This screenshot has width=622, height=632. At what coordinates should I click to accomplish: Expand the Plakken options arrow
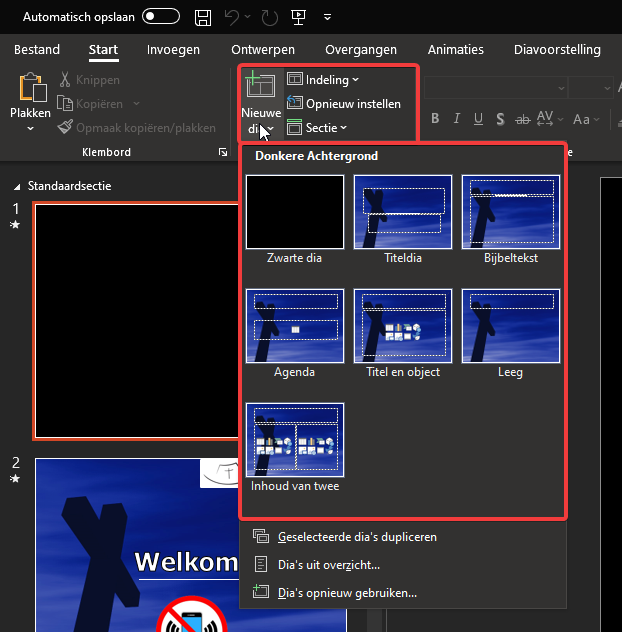click(x=31, y=129)
